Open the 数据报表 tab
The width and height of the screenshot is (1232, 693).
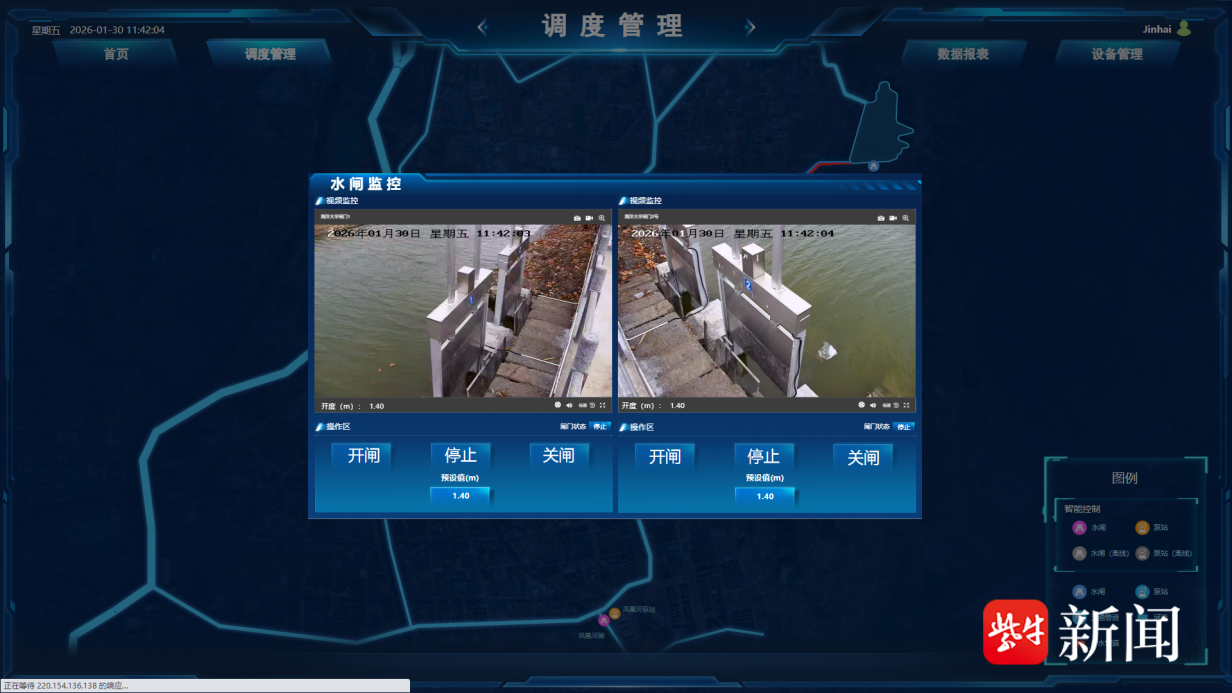click(x=963, y=54)
